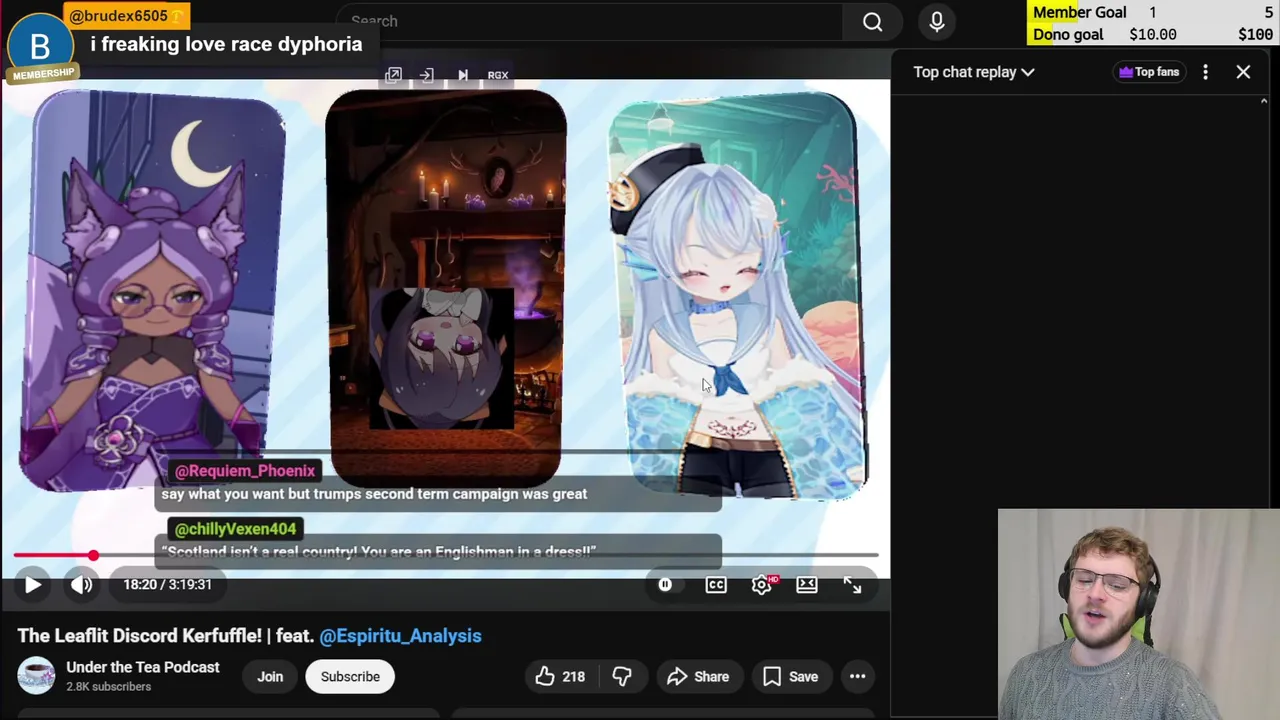This screenshot has width=1280, height=720.
Task: Click the @chillyVexen404 chat overlay name
Action: [x=236, y=529]
